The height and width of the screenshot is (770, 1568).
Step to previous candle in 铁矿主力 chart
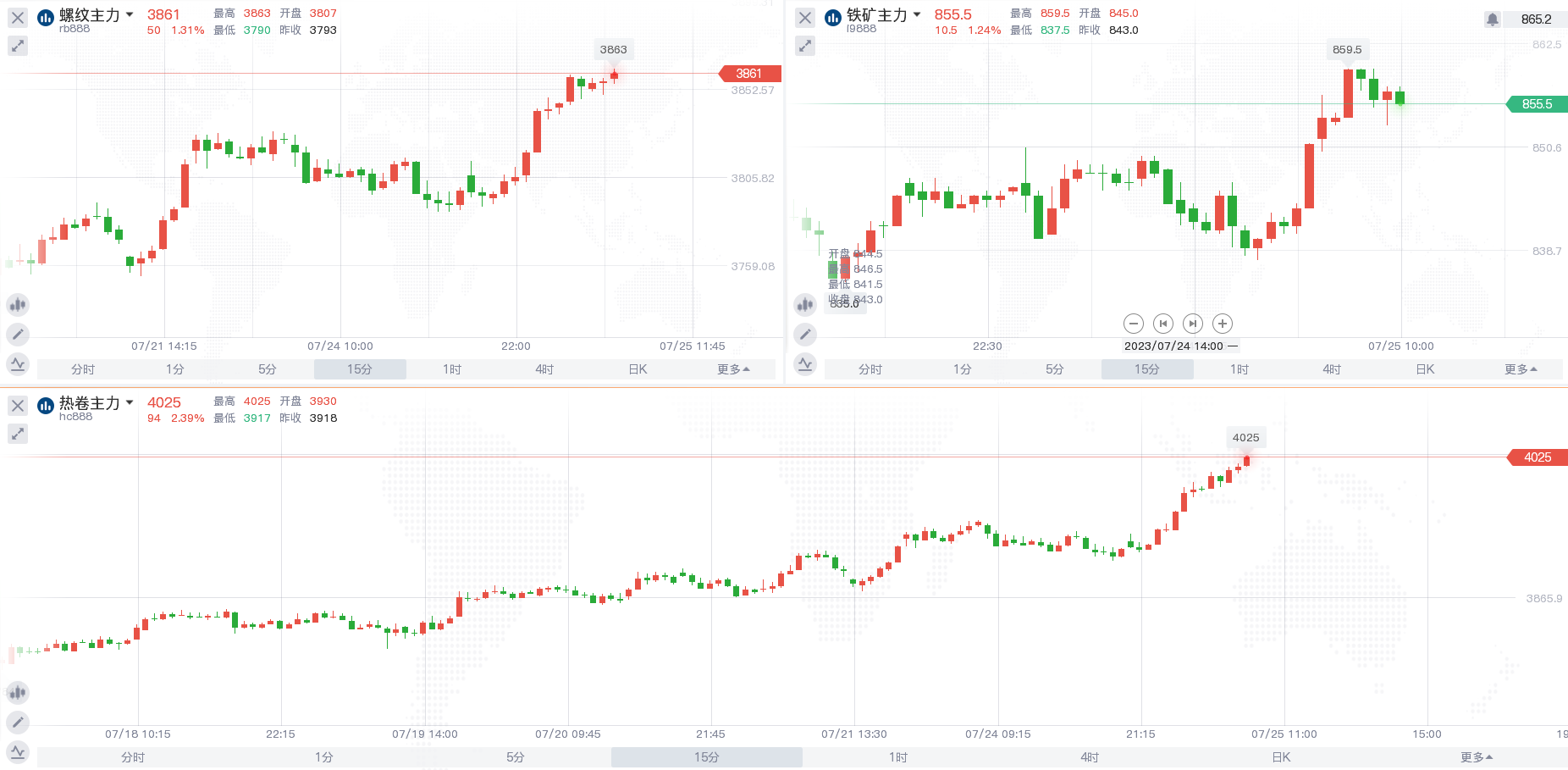point(1163,324)
